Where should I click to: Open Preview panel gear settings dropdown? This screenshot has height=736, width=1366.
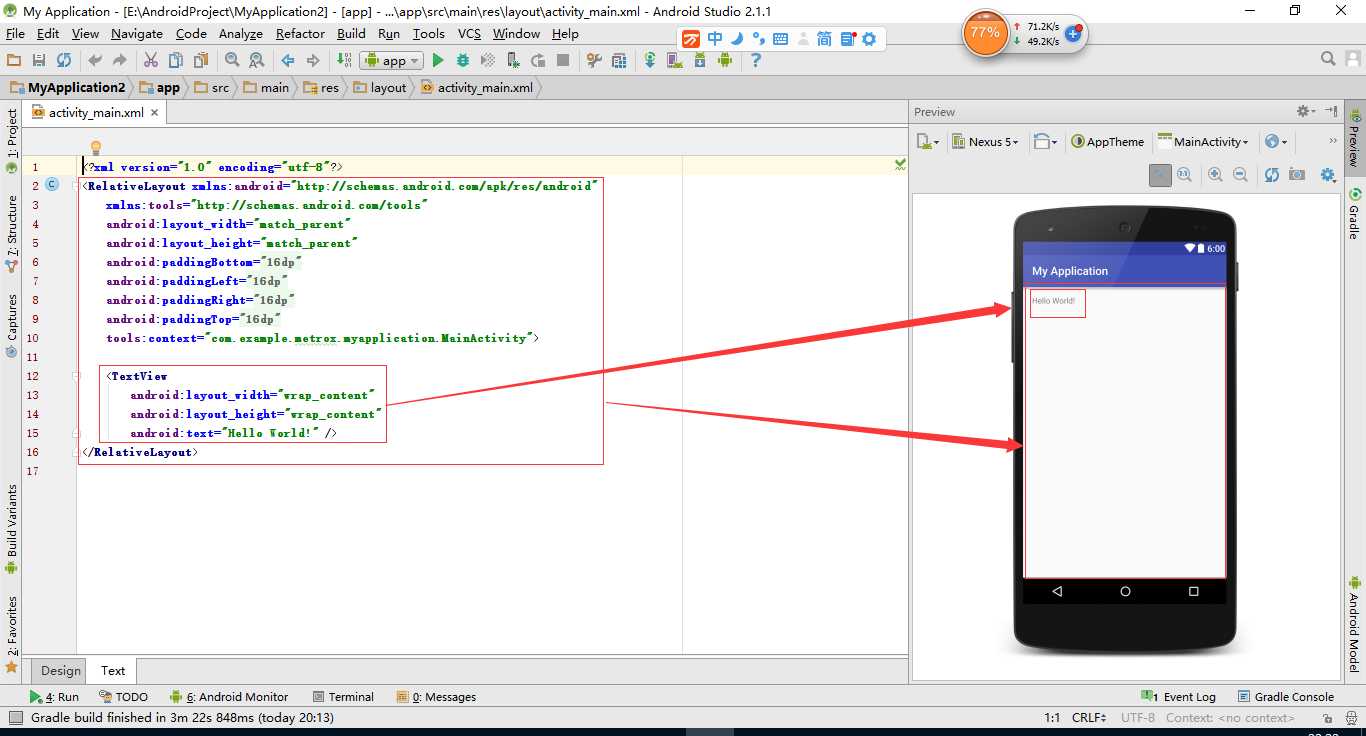pyautogui.click(x=1306, y=111)
